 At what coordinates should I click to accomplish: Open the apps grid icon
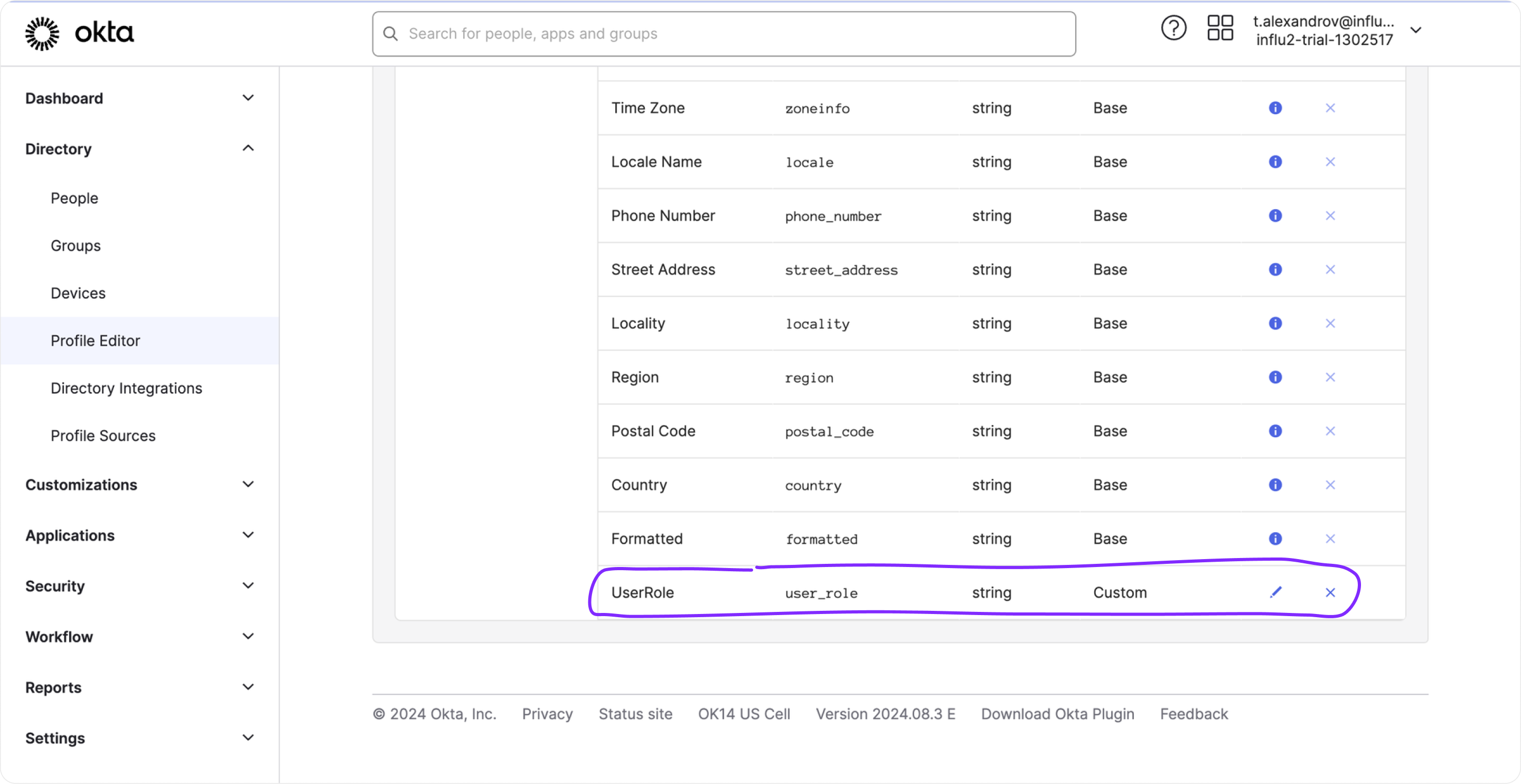[x=1220, y=28]
